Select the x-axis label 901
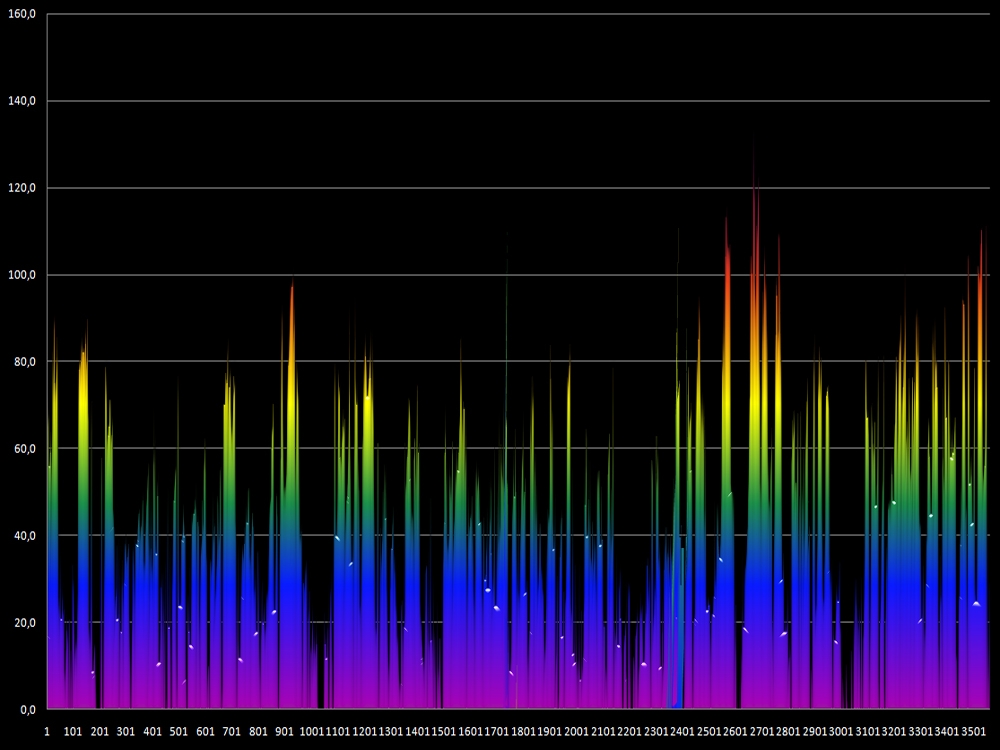 [284, 732]
